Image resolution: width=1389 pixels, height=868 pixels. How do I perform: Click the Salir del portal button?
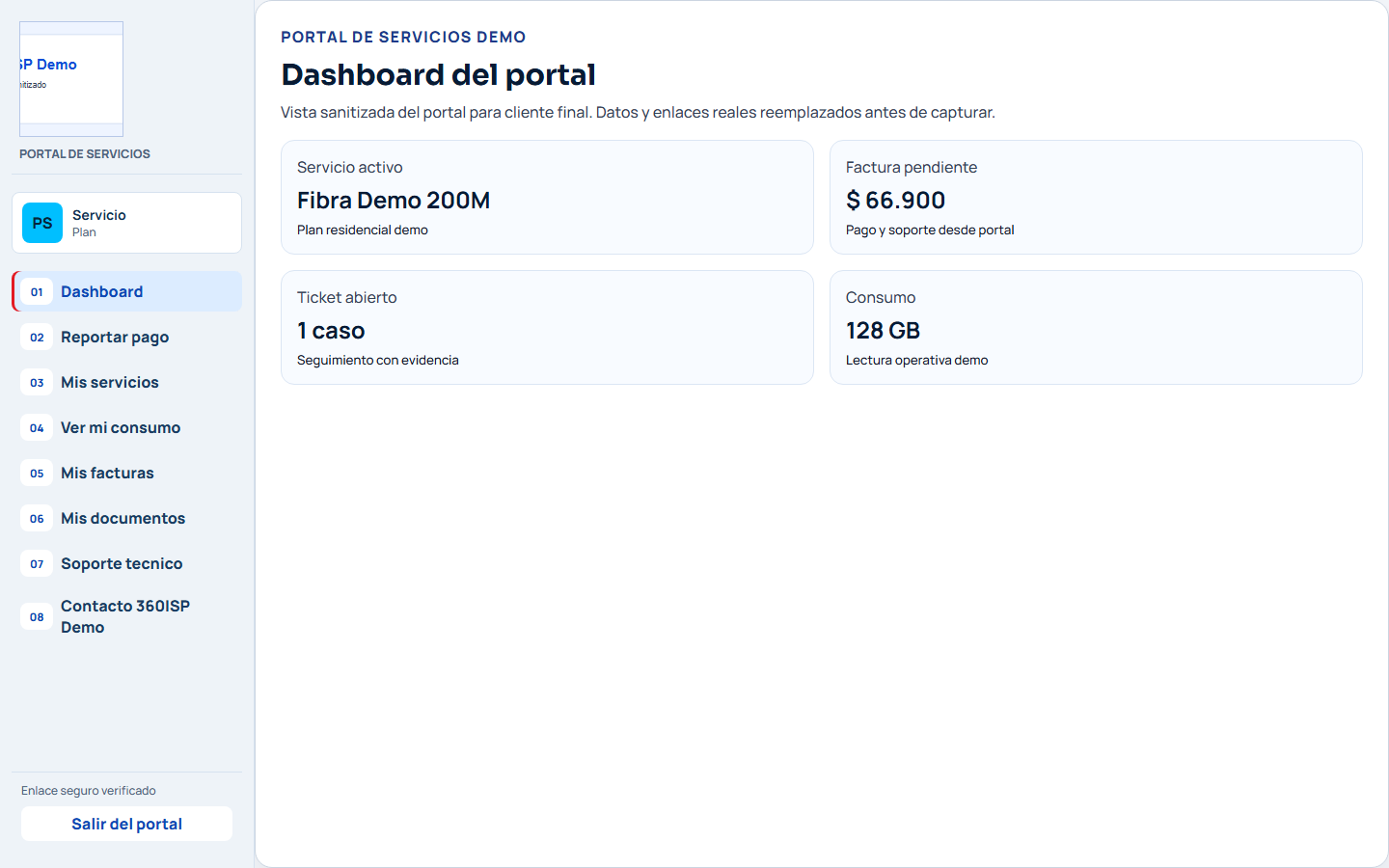126,824
